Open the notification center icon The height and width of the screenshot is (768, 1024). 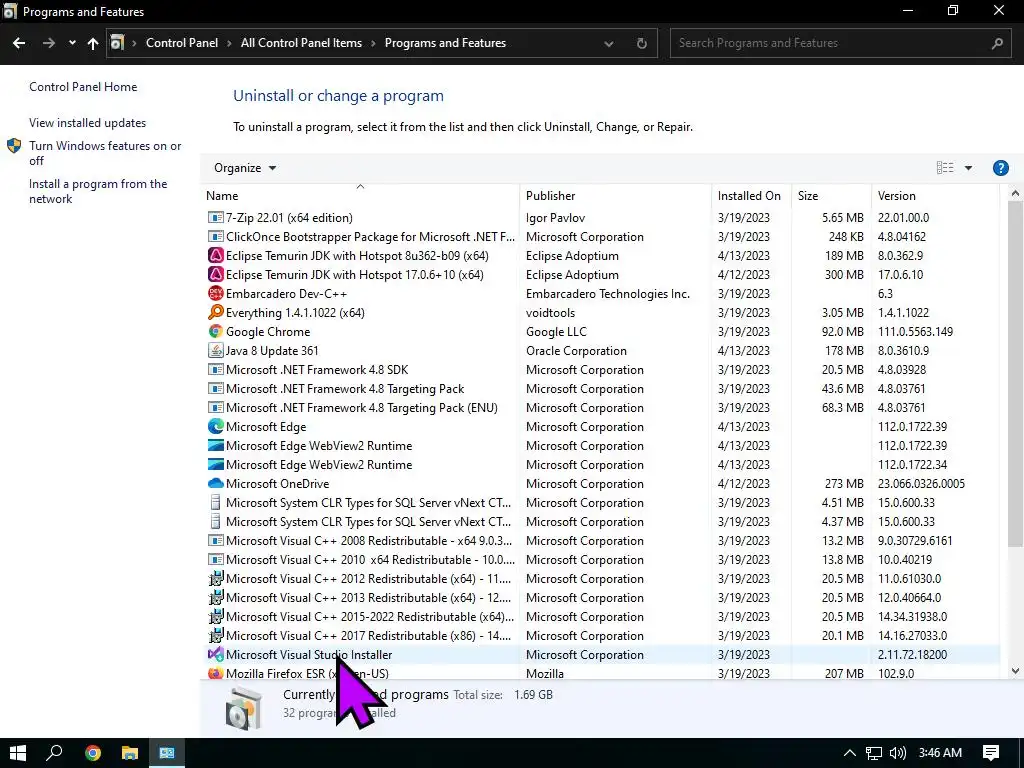click(x=991, y=753)
